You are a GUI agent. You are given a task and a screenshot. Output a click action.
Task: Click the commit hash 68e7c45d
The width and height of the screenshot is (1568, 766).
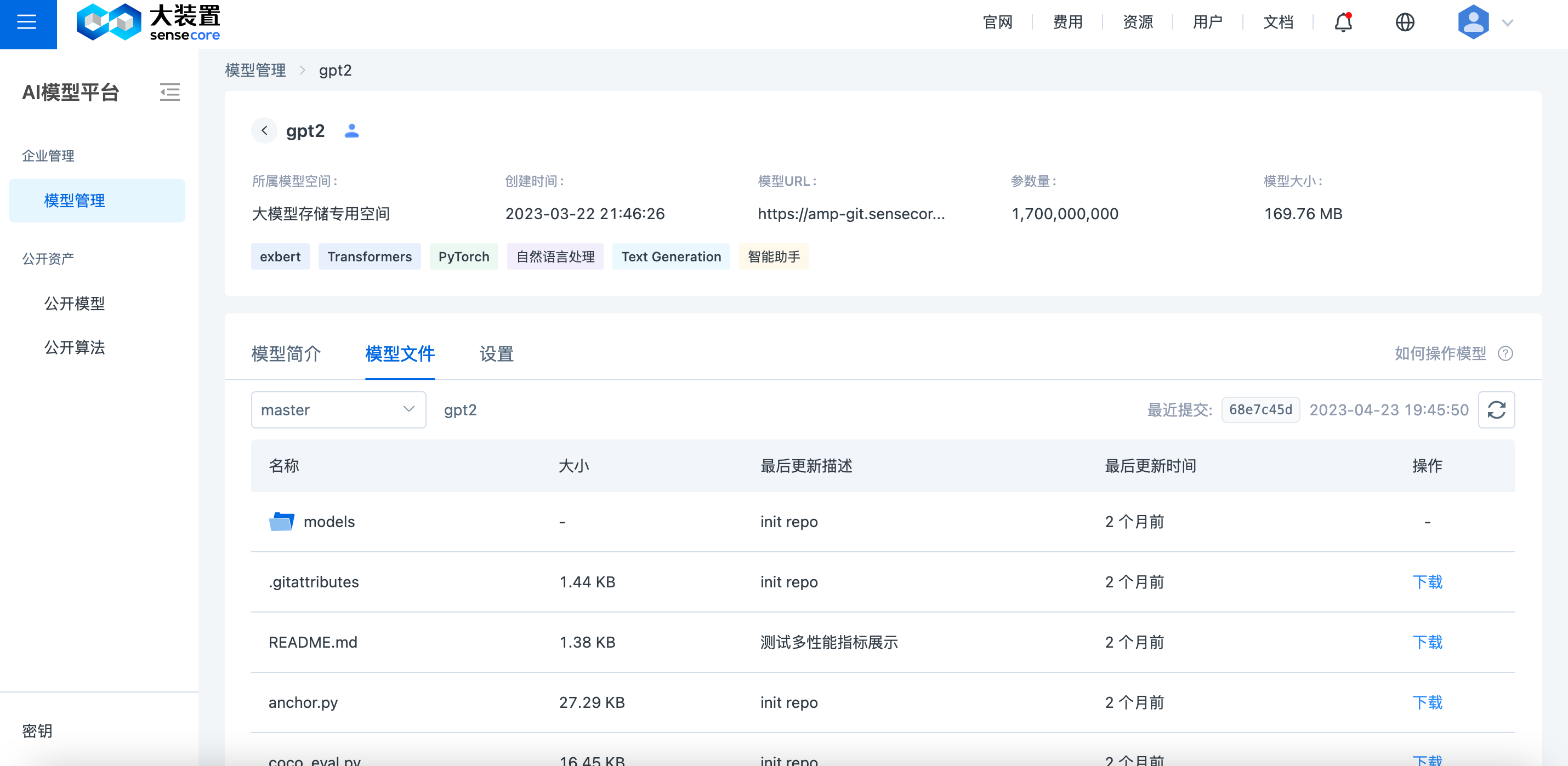pyautogui.click(x=1260, y=410)
